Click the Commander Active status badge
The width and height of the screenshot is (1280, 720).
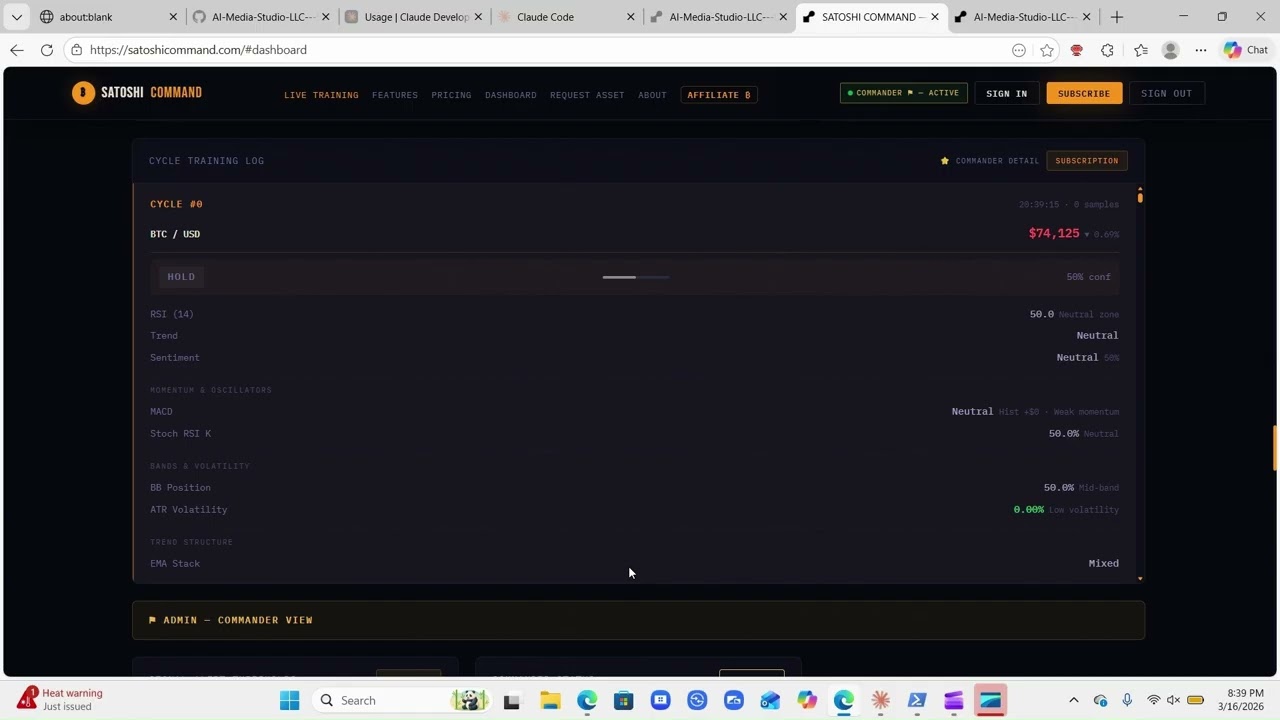(904, 93)
